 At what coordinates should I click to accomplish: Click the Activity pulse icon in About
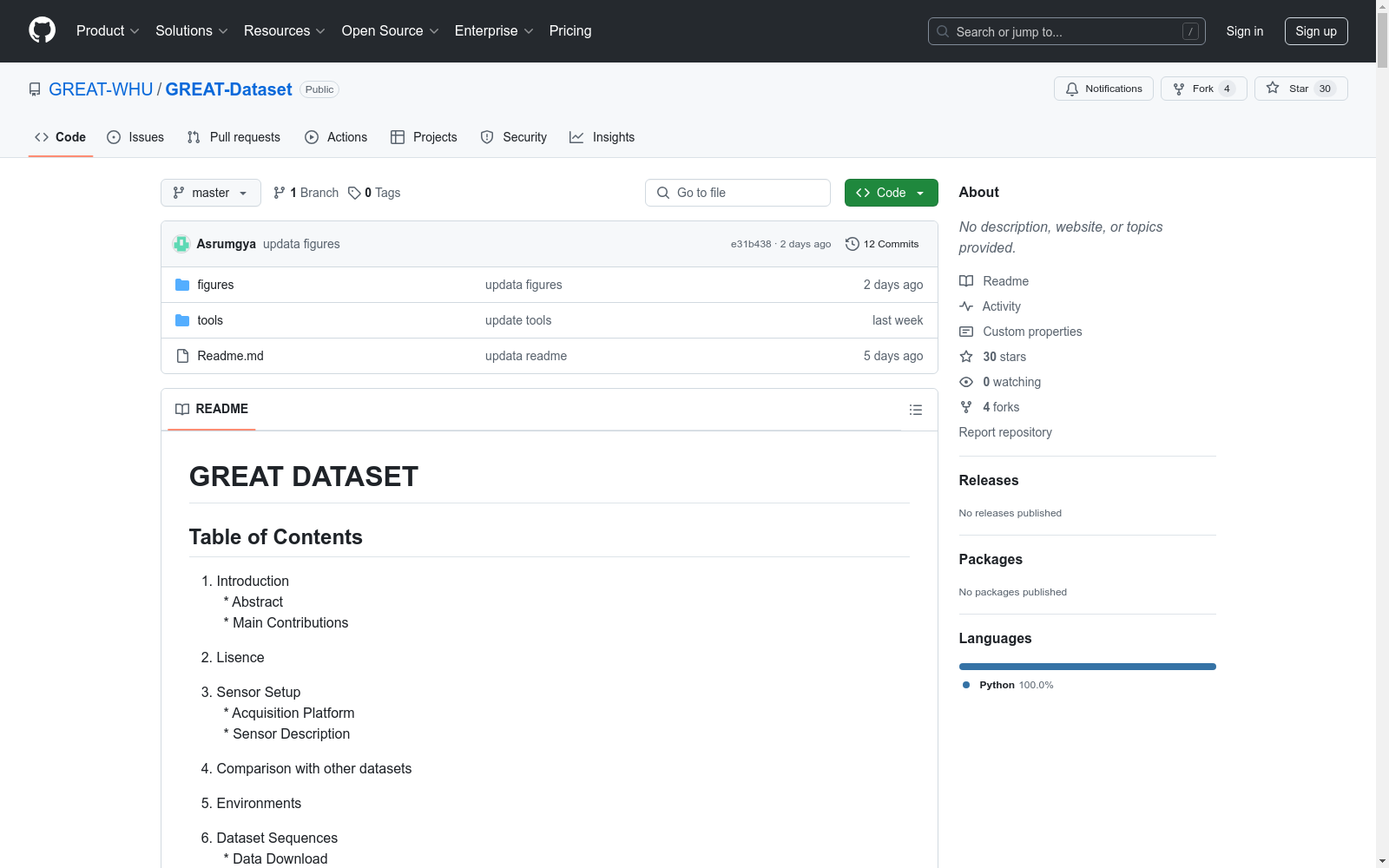click(966, 306)
